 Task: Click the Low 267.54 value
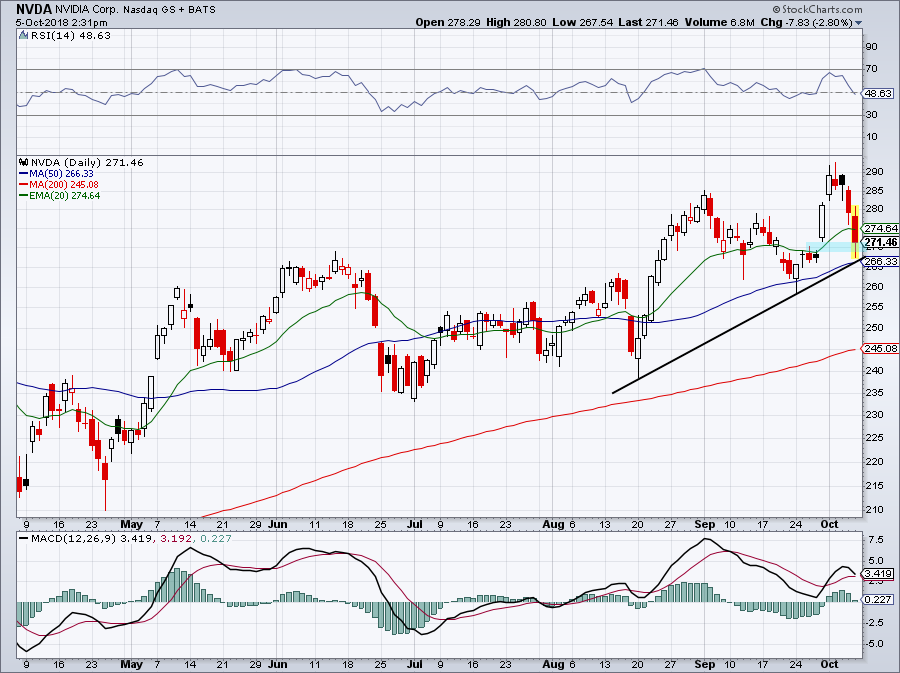[x=583, y=22]
